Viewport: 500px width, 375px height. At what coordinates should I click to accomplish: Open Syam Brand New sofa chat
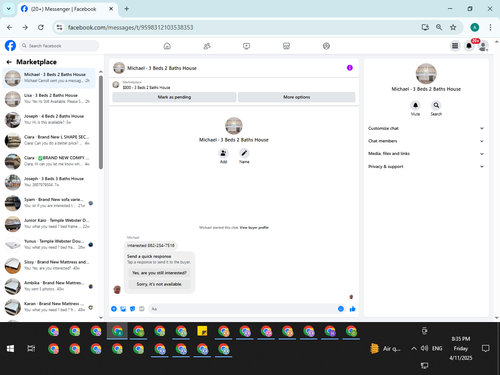click(49, 203)
